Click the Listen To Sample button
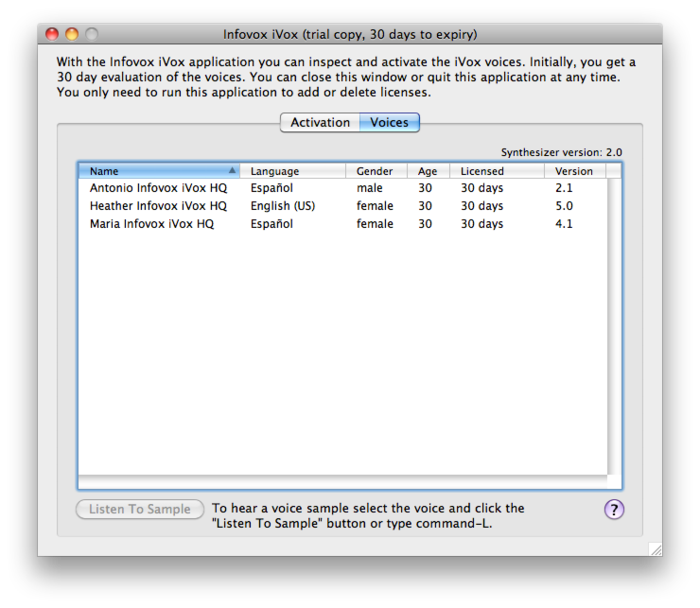700x608 pixels. [140, 509]
